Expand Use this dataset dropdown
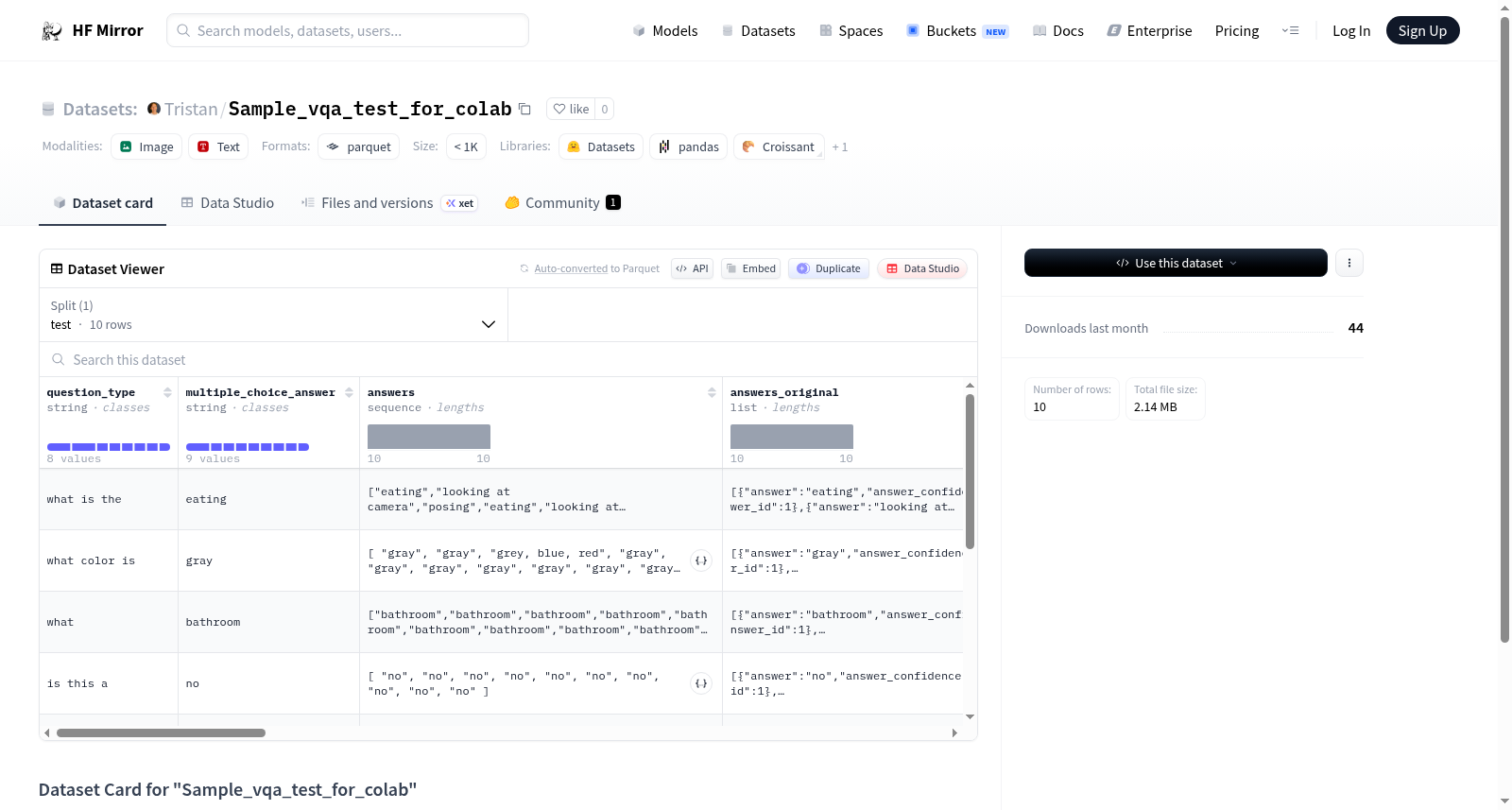This screenshot has height=810, width=1512. click(1176, 263)
